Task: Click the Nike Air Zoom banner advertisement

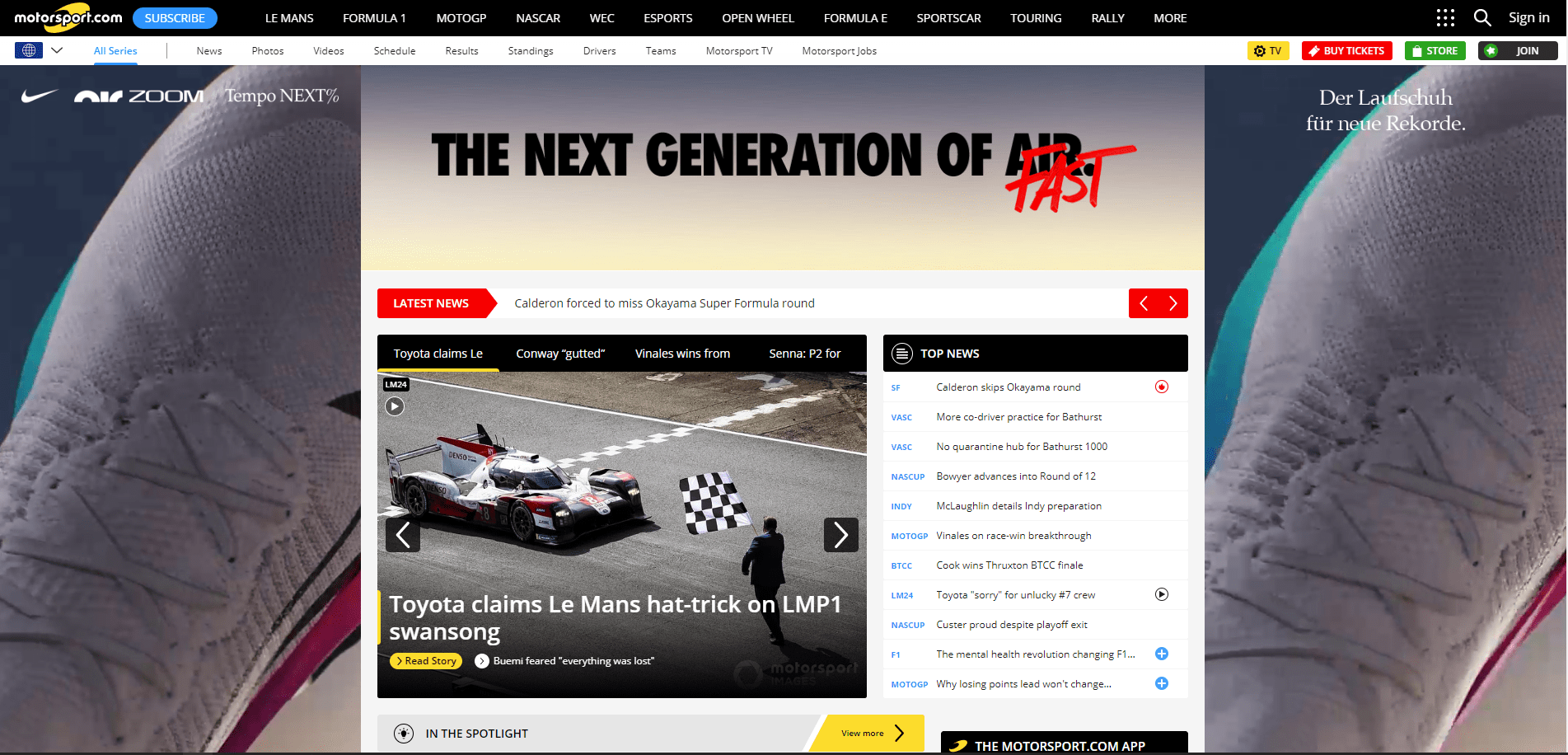Action: [x=783, y=168]
